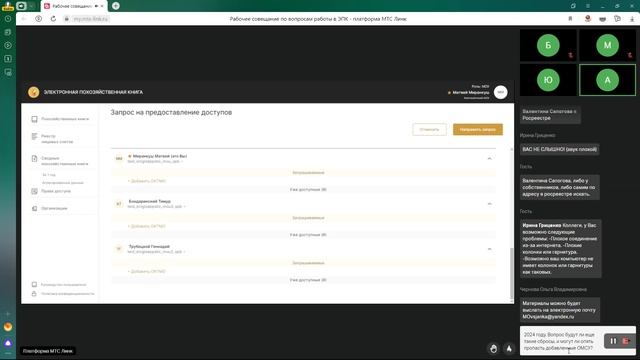Close the Рабочее совещание browser tab
The image size is (640, 360).
[102, 6]
